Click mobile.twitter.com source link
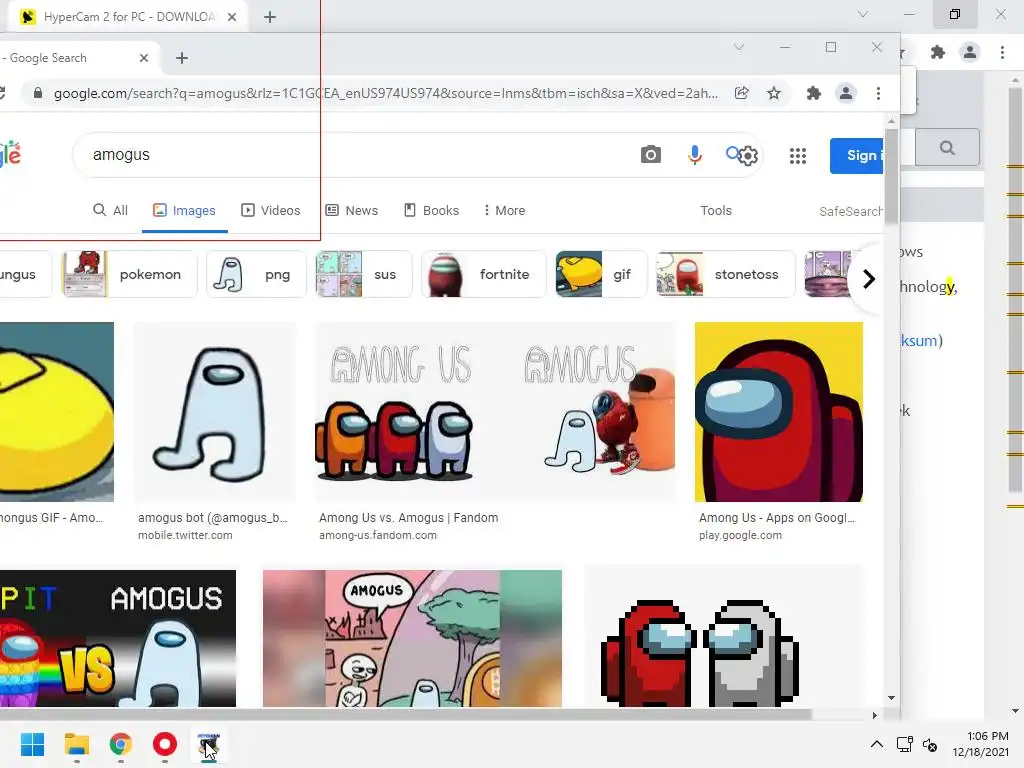 (x=185, y=535)
